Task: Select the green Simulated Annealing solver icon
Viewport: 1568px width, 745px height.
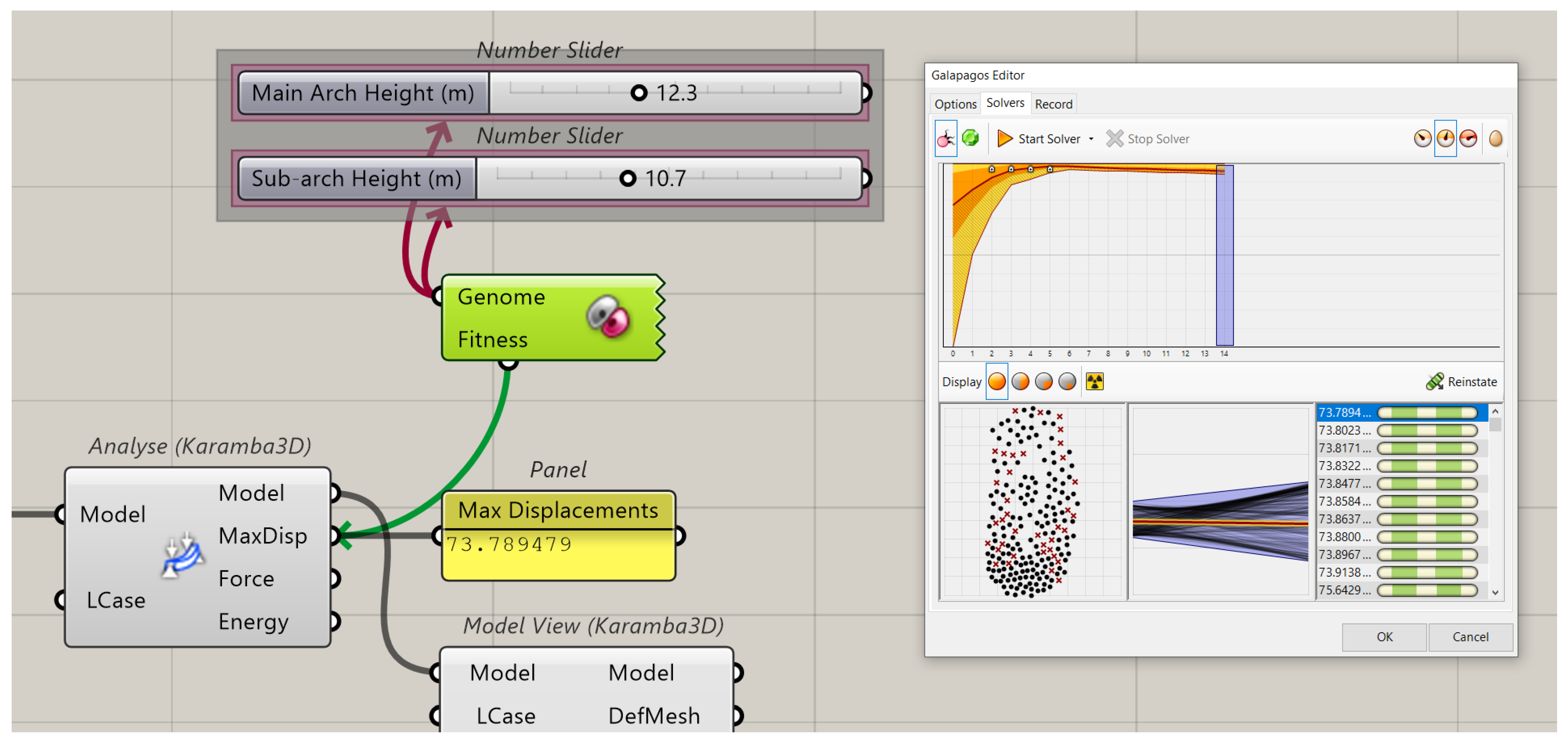Action: 970,139
